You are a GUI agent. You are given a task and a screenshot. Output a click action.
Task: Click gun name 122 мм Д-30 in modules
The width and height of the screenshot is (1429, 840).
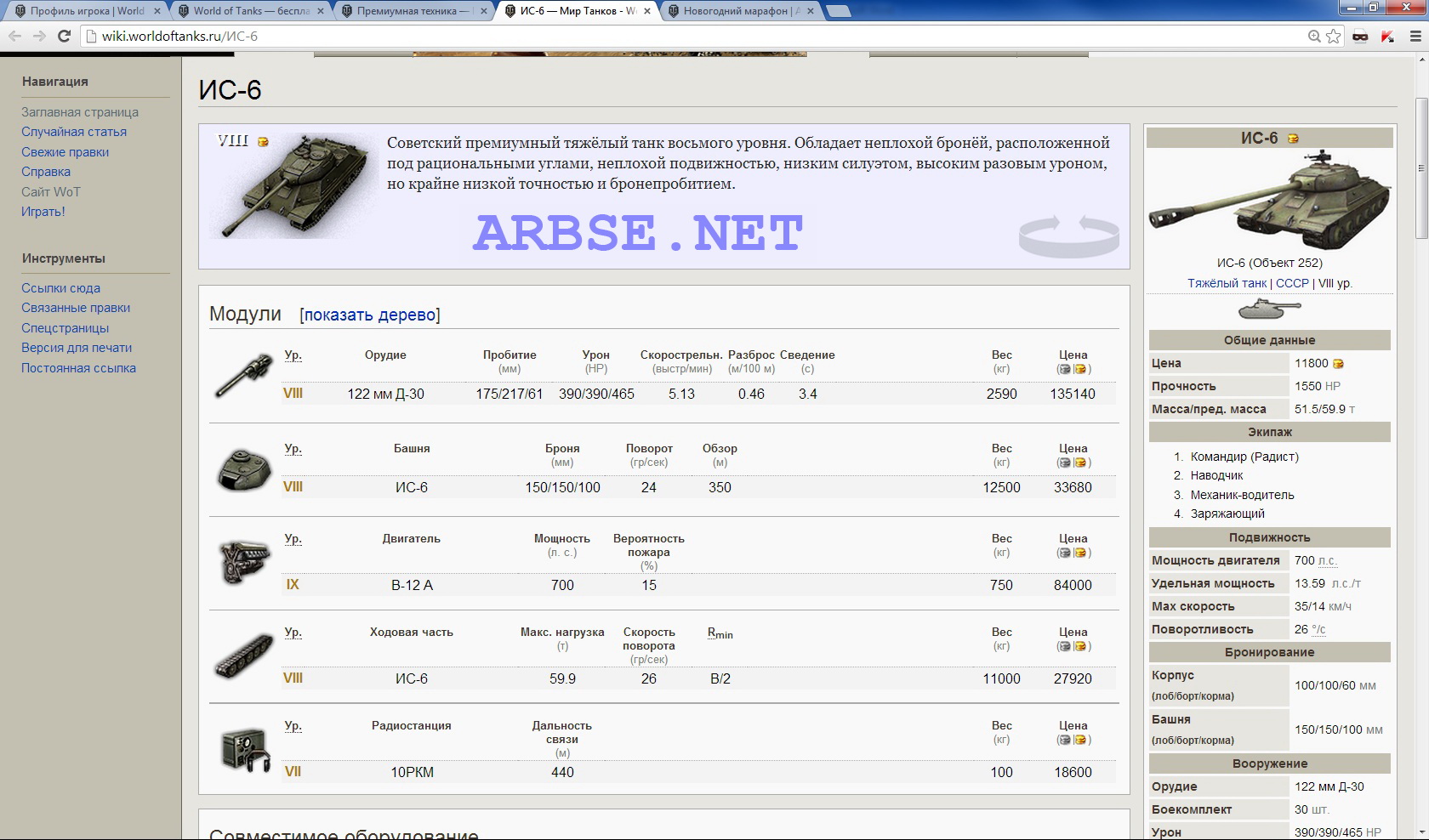pos(385,394)
